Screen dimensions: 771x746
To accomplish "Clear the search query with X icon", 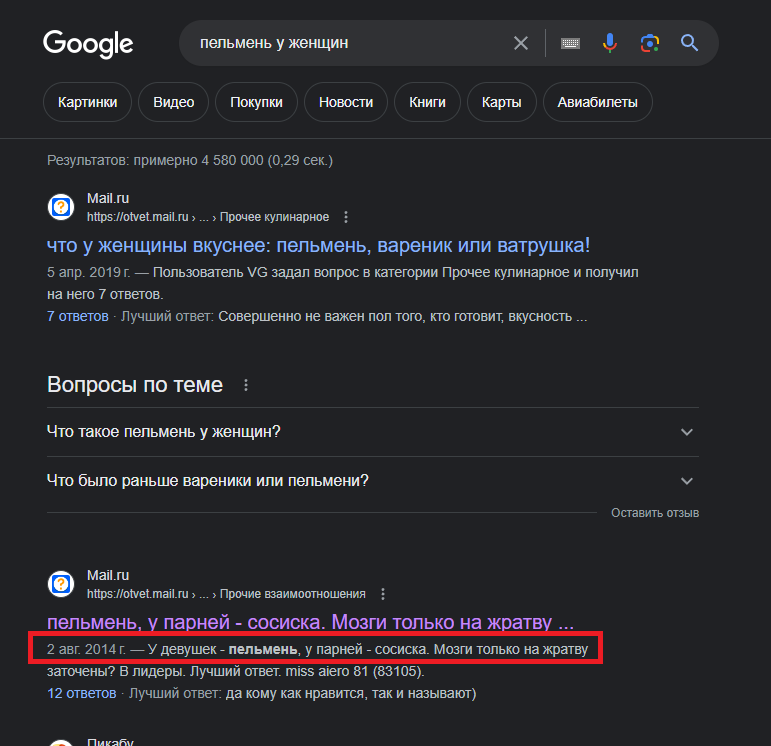I will [x=521, y=43].
